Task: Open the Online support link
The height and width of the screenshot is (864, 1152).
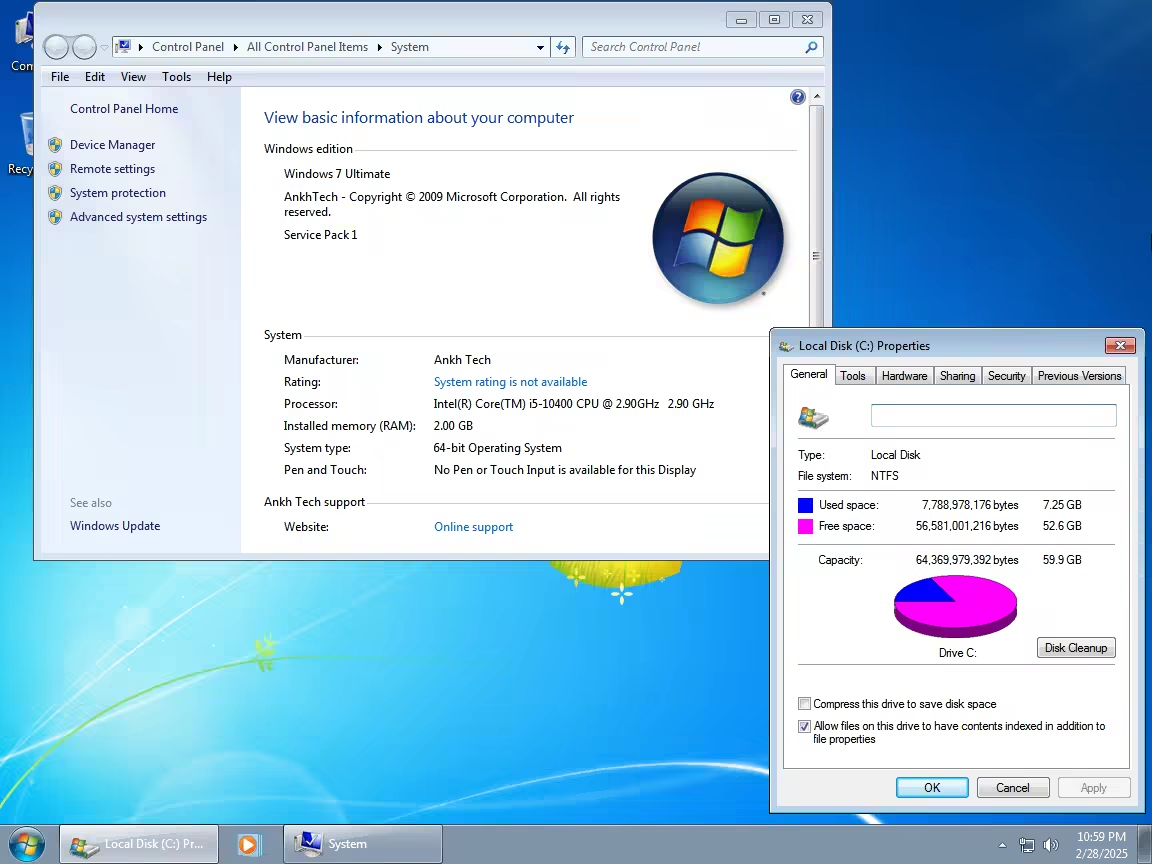Action: 473,527
